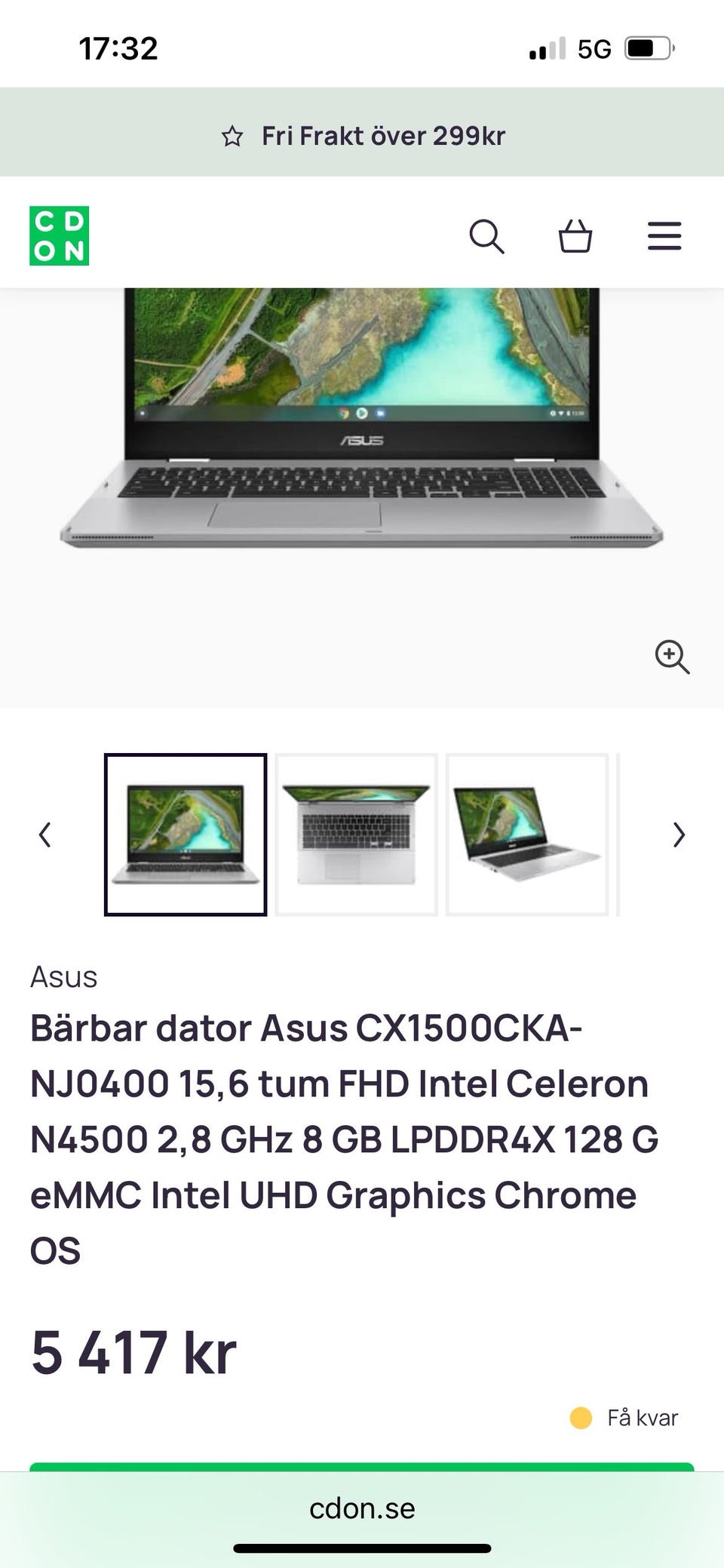Tap the green buy button at bottom
Screen dimensions: 724x1568
pos(362,1467)
